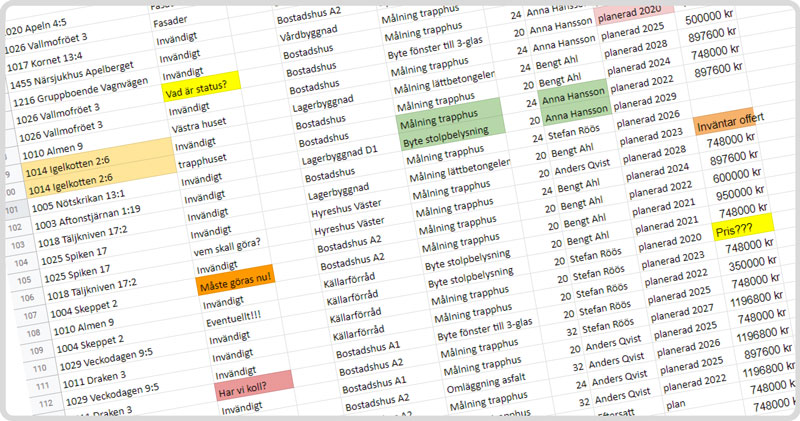Select the '600000 kr' cell
This screenshot has height=421, width=800.
coord(737,176)
